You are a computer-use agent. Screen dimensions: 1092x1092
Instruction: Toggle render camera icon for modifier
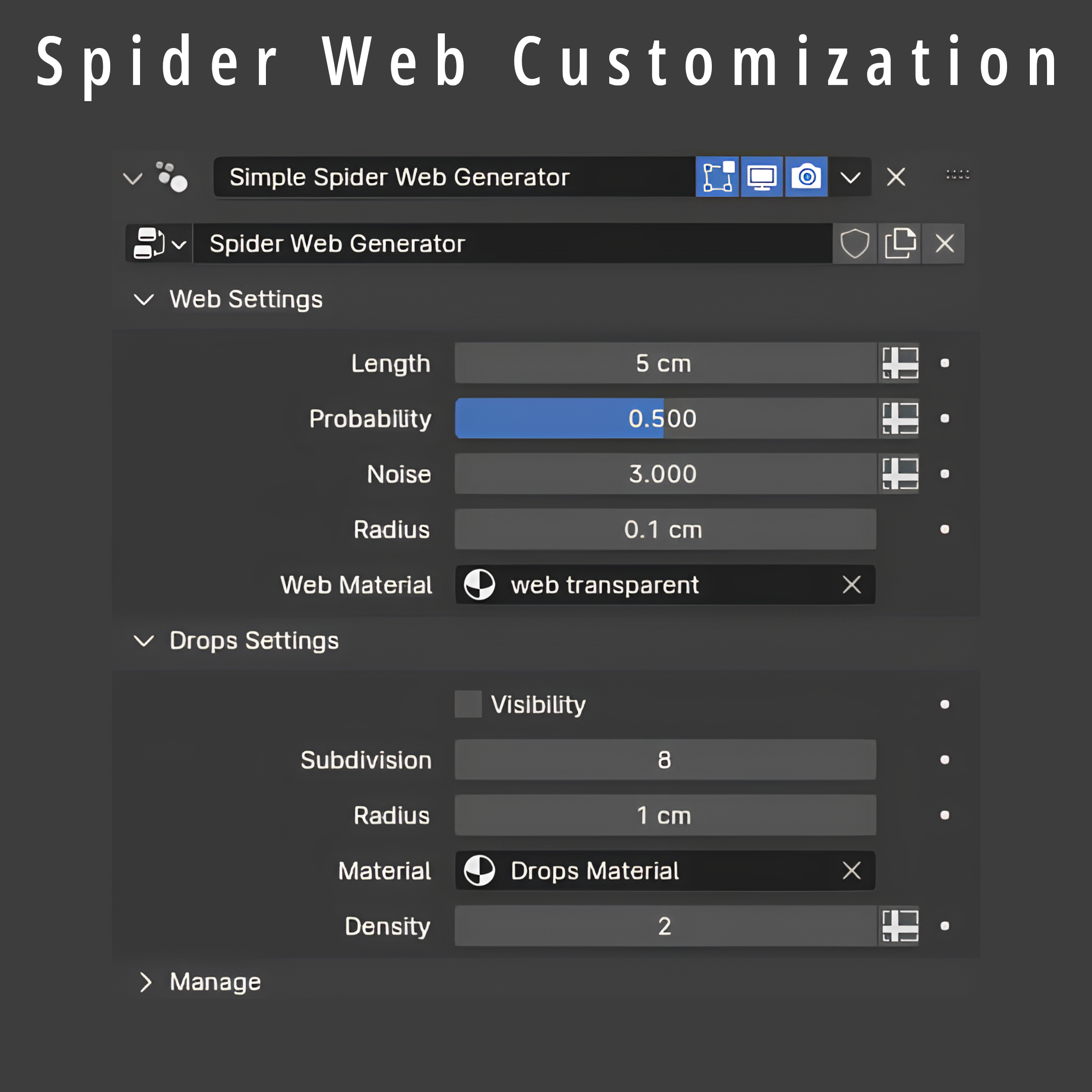(806, 177)
